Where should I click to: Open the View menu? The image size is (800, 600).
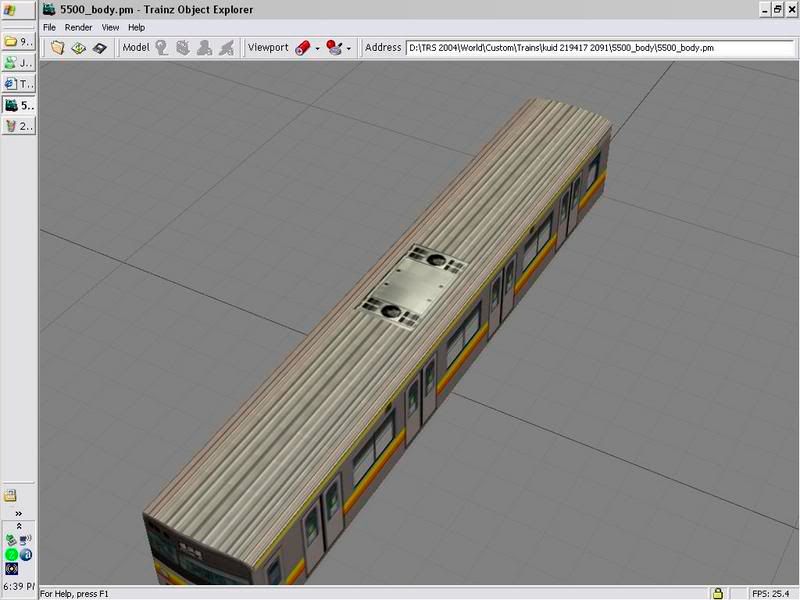coord(109,28)
